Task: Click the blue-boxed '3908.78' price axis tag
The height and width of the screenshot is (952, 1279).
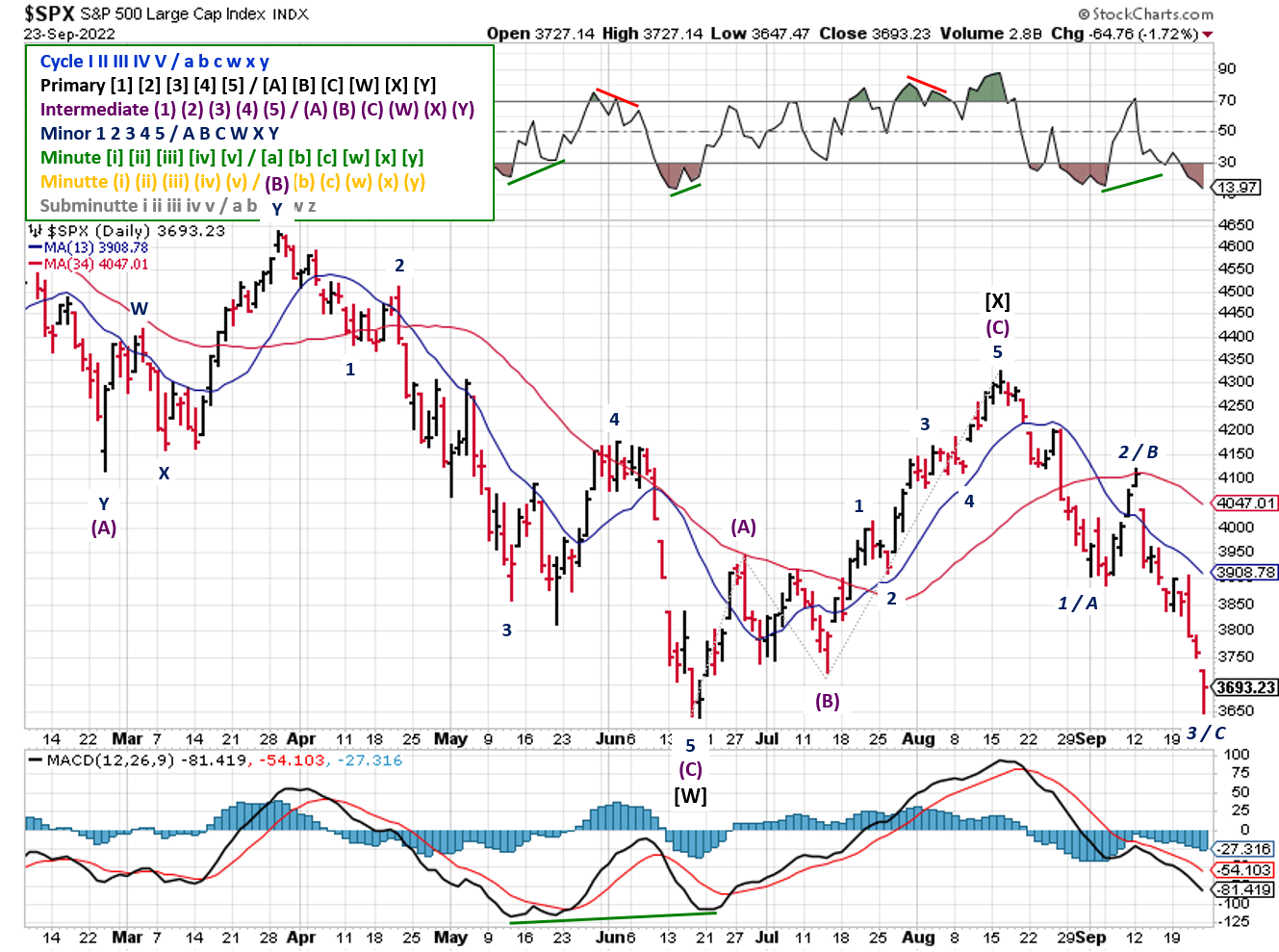Action: point(1245,573)
